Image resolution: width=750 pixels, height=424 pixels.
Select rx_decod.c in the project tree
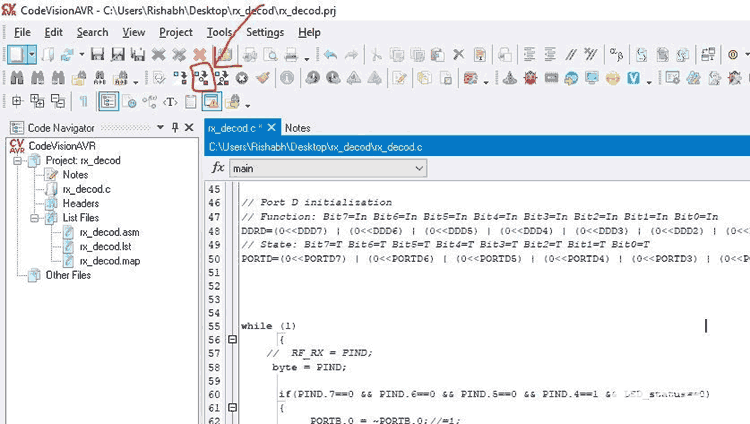click(x=87, y=190)
